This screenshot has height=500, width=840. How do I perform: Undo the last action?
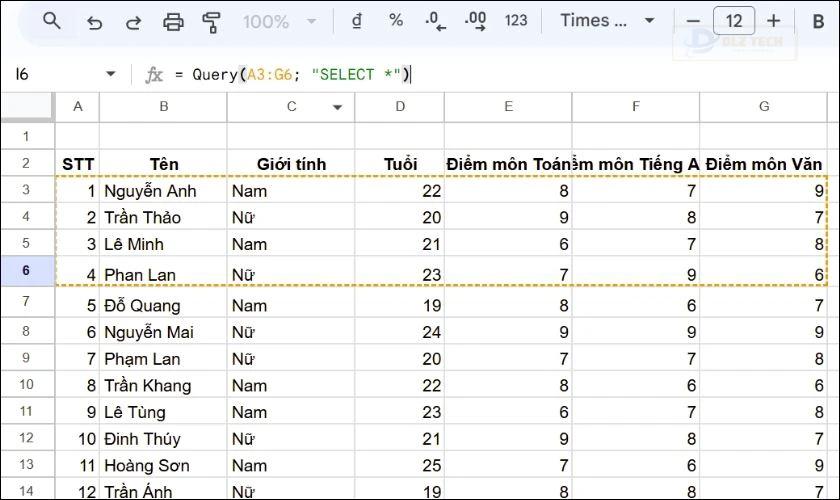point(94,23)
